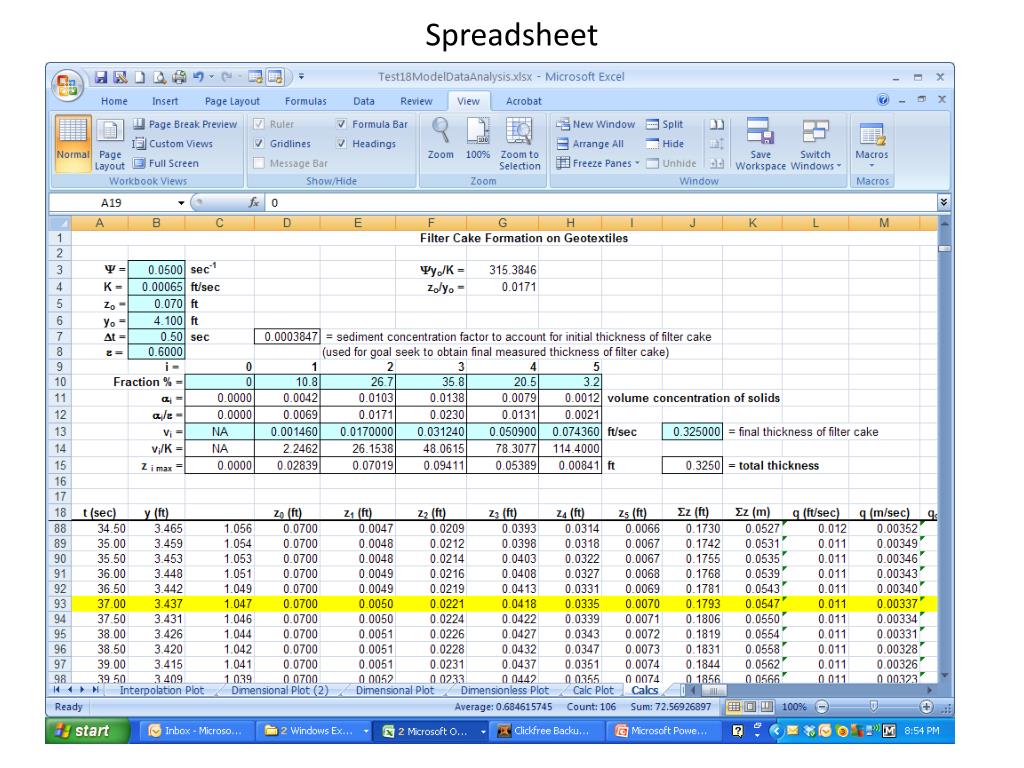Enter Full Screen view
This screenshot has height=768, width=1024.
(x=166, y=163)
